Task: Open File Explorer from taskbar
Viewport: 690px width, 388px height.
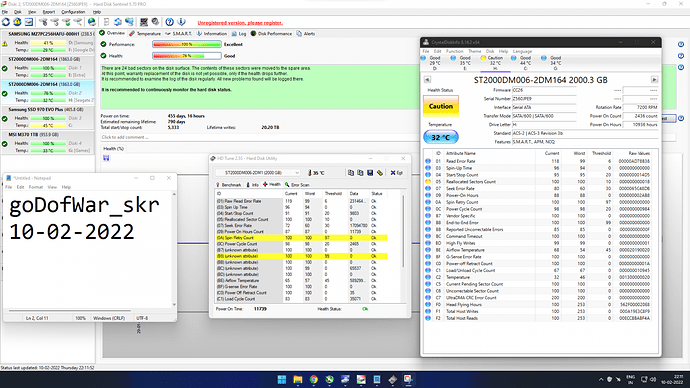Action: (298, 379)
